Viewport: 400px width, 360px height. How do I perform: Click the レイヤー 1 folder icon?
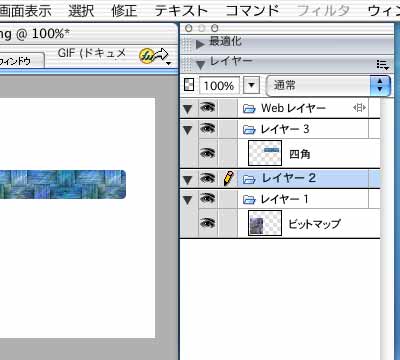tap(249, 199)
